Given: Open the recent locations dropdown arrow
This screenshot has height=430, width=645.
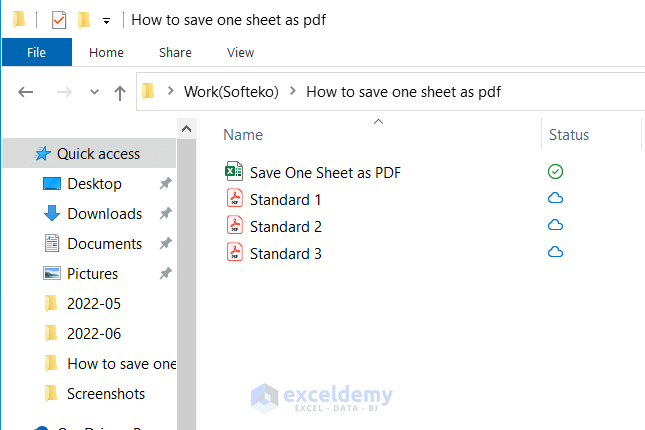Looking at the screenshot, I should tap(94, 92).
